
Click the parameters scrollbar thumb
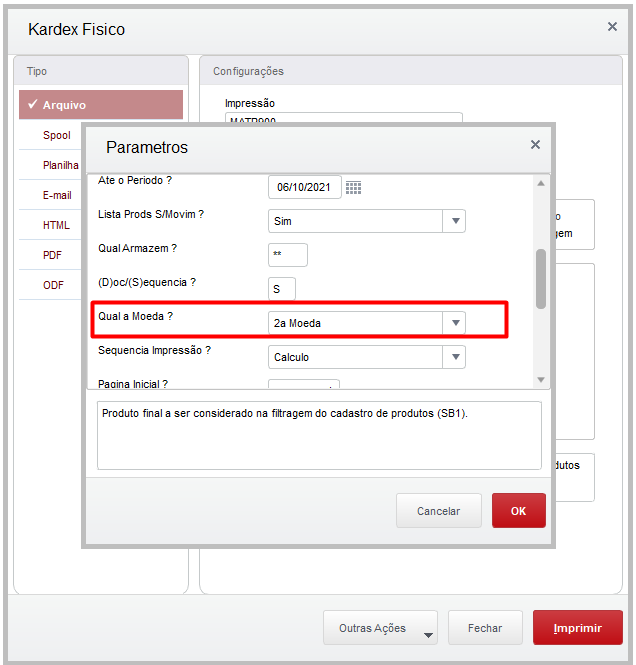click(x=541, y=279)
